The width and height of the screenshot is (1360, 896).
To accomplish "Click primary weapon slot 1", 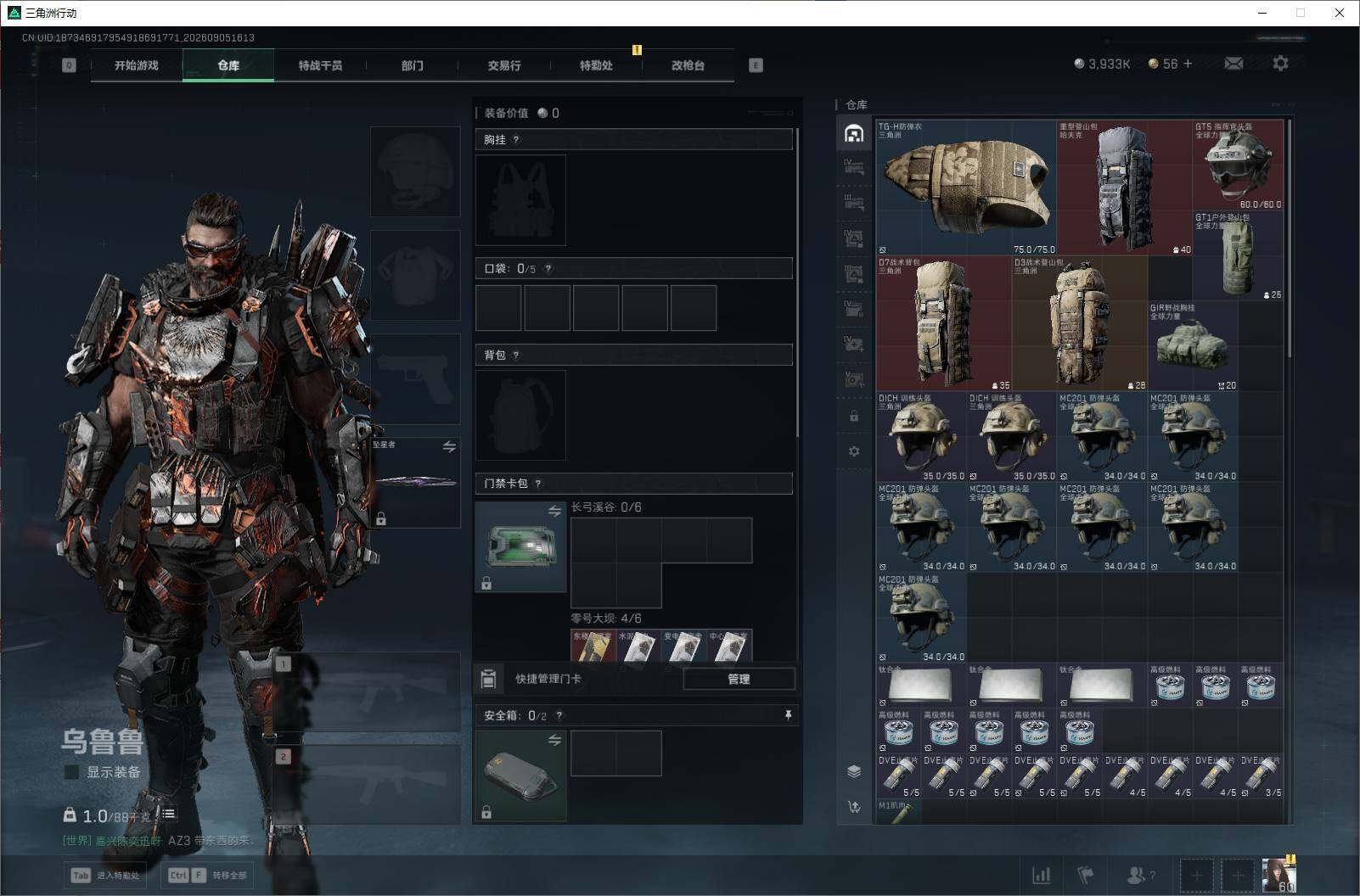I will coord(368,692).
